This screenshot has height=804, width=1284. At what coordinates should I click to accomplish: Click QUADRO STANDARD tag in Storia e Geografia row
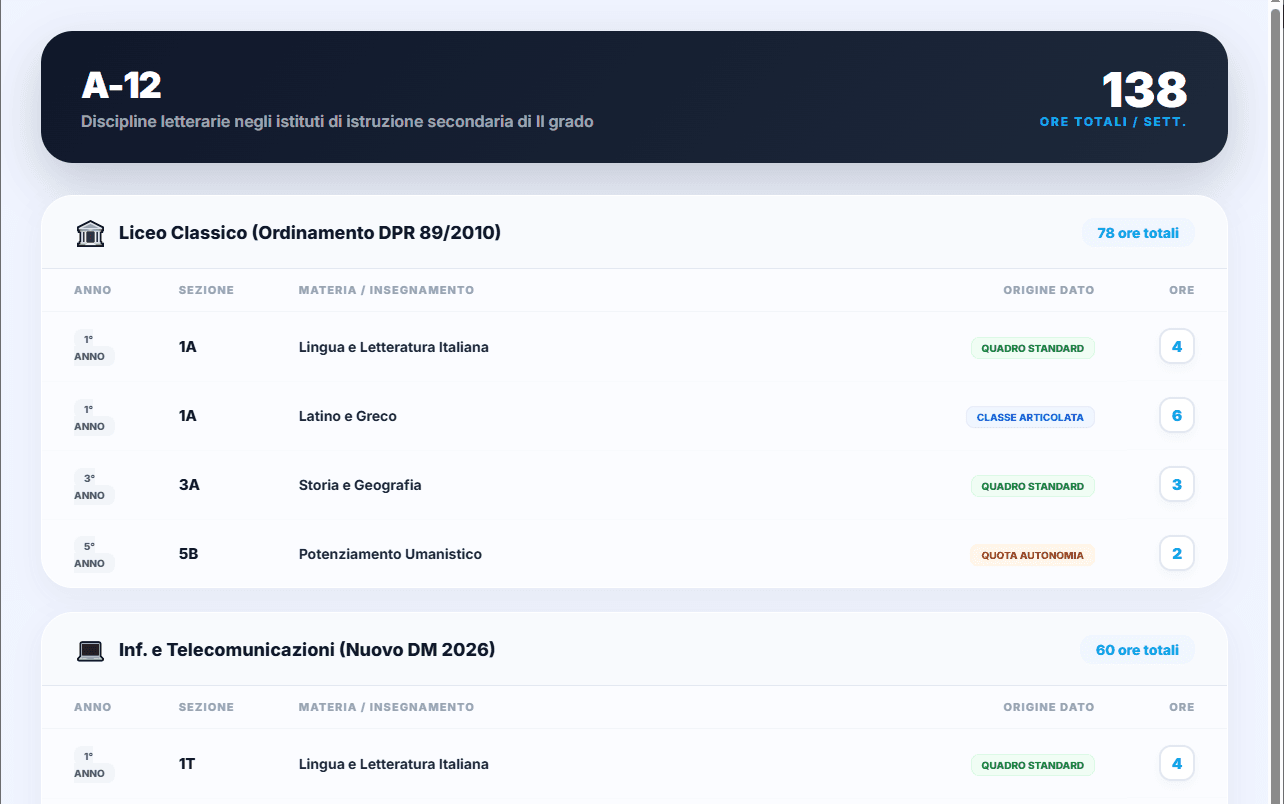1033,486
